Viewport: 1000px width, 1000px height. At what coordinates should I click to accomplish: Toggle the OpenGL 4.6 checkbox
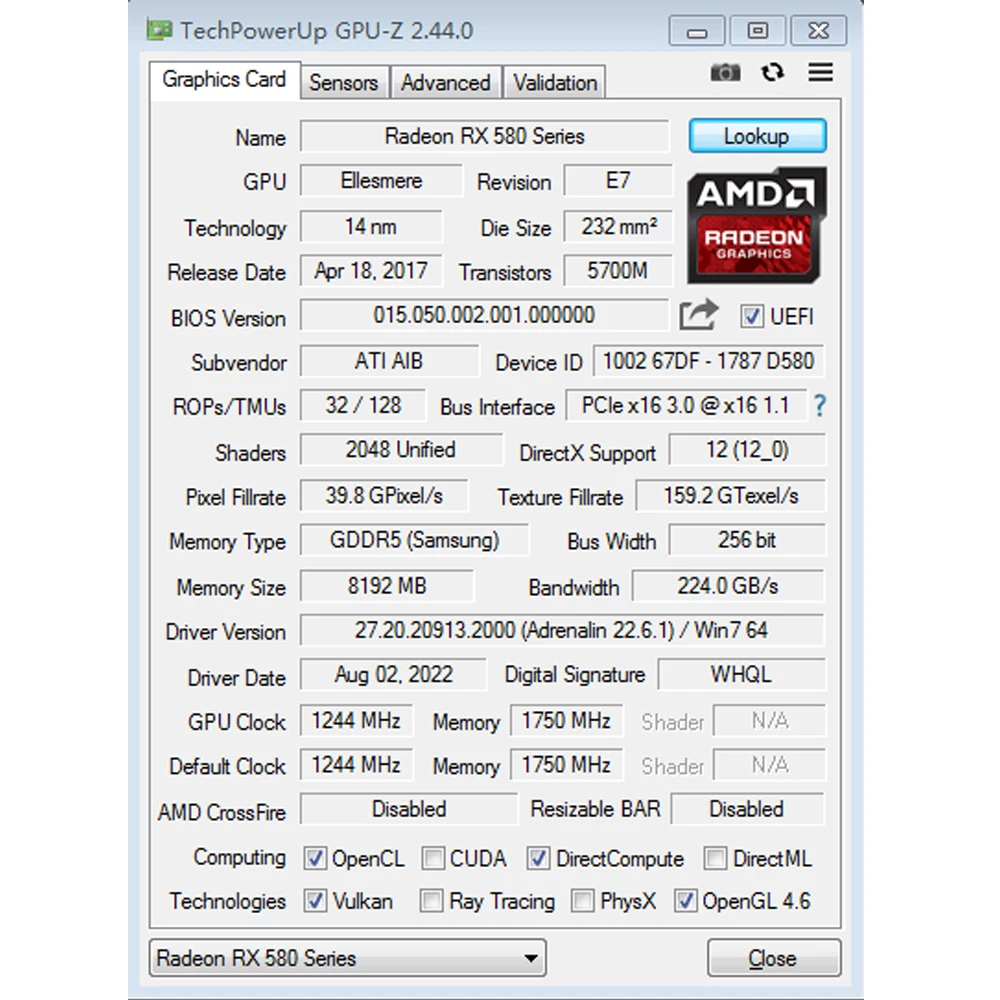[686, 901]
